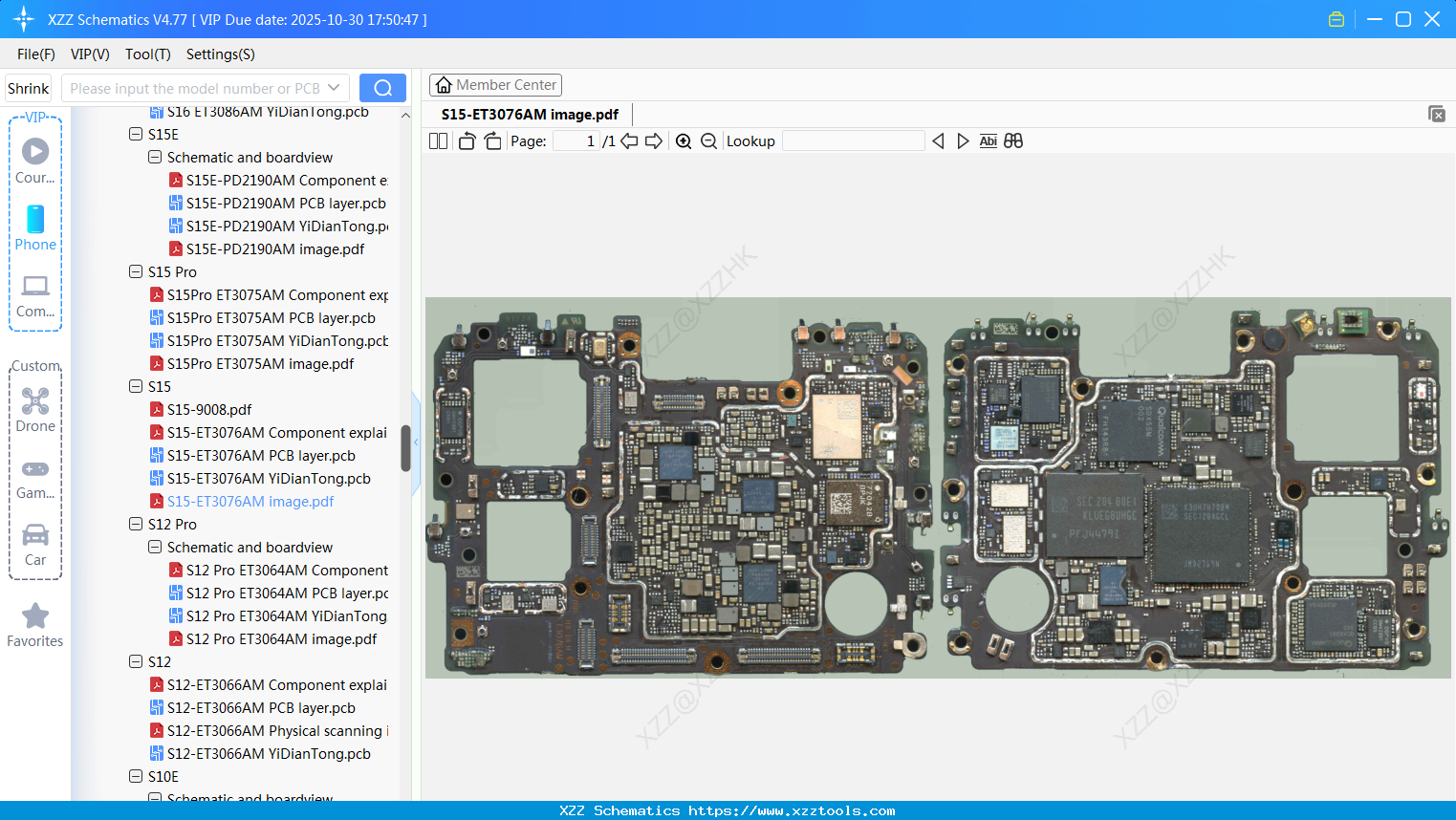Image resolution: width=1456 pixels, height=820 pixels.
Task: Open the search box dropdown arrow
Action: pos(333,87)
